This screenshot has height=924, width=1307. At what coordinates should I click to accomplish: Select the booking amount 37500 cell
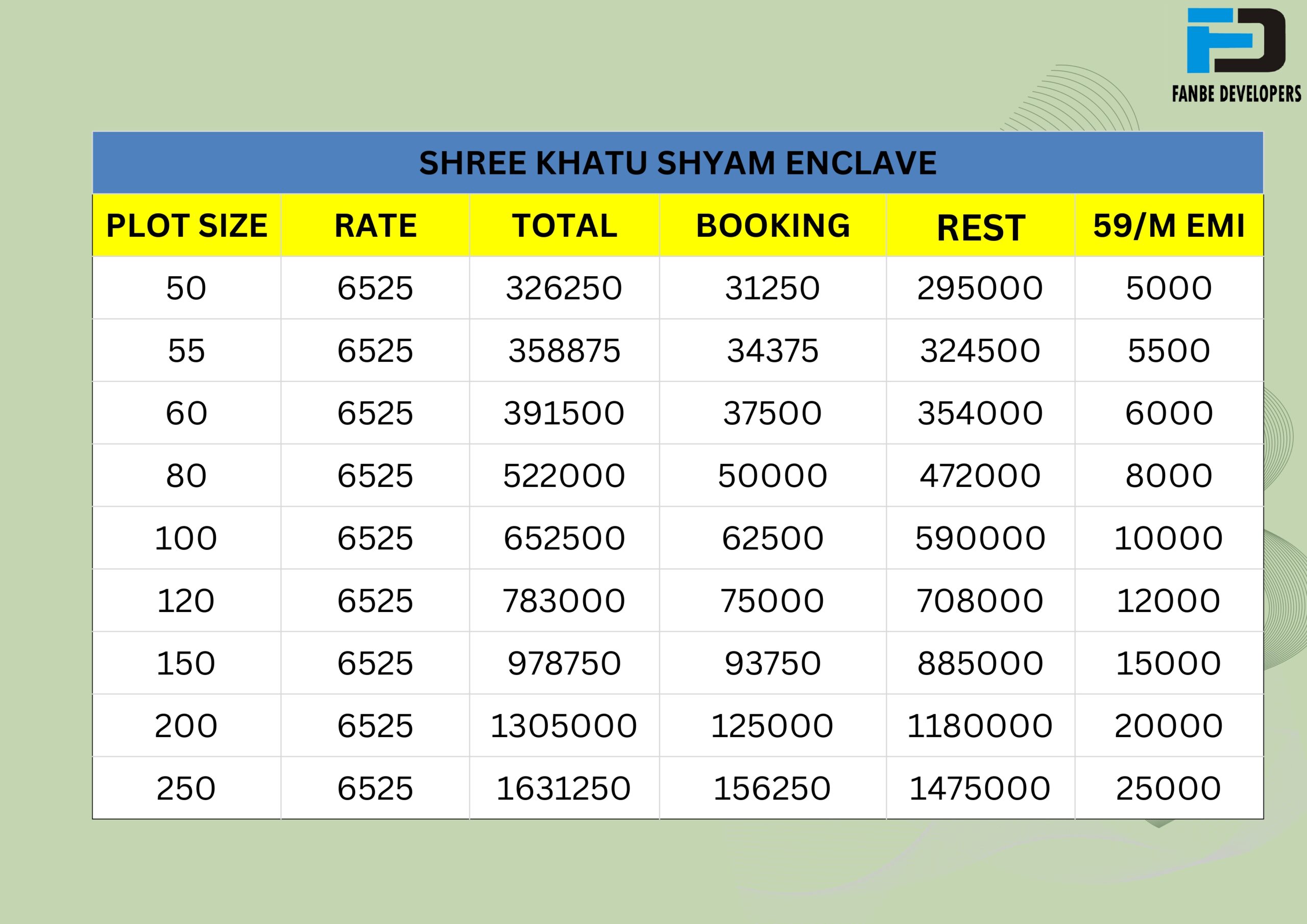tap(772, 414)
